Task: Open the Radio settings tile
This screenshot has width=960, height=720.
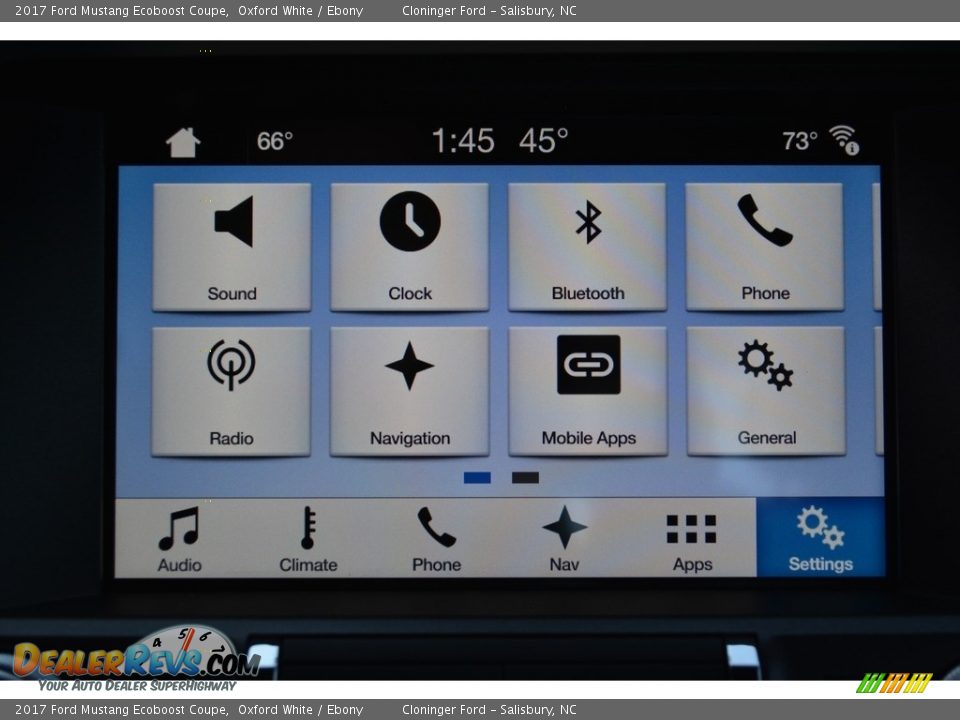Action: (x=231, y=391)
